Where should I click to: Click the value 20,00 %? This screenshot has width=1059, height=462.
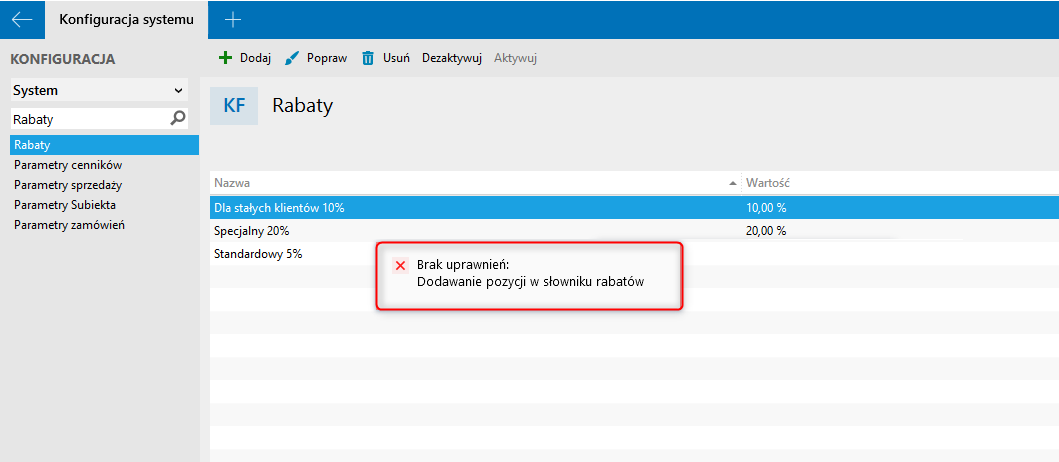[x=766, y=230]
